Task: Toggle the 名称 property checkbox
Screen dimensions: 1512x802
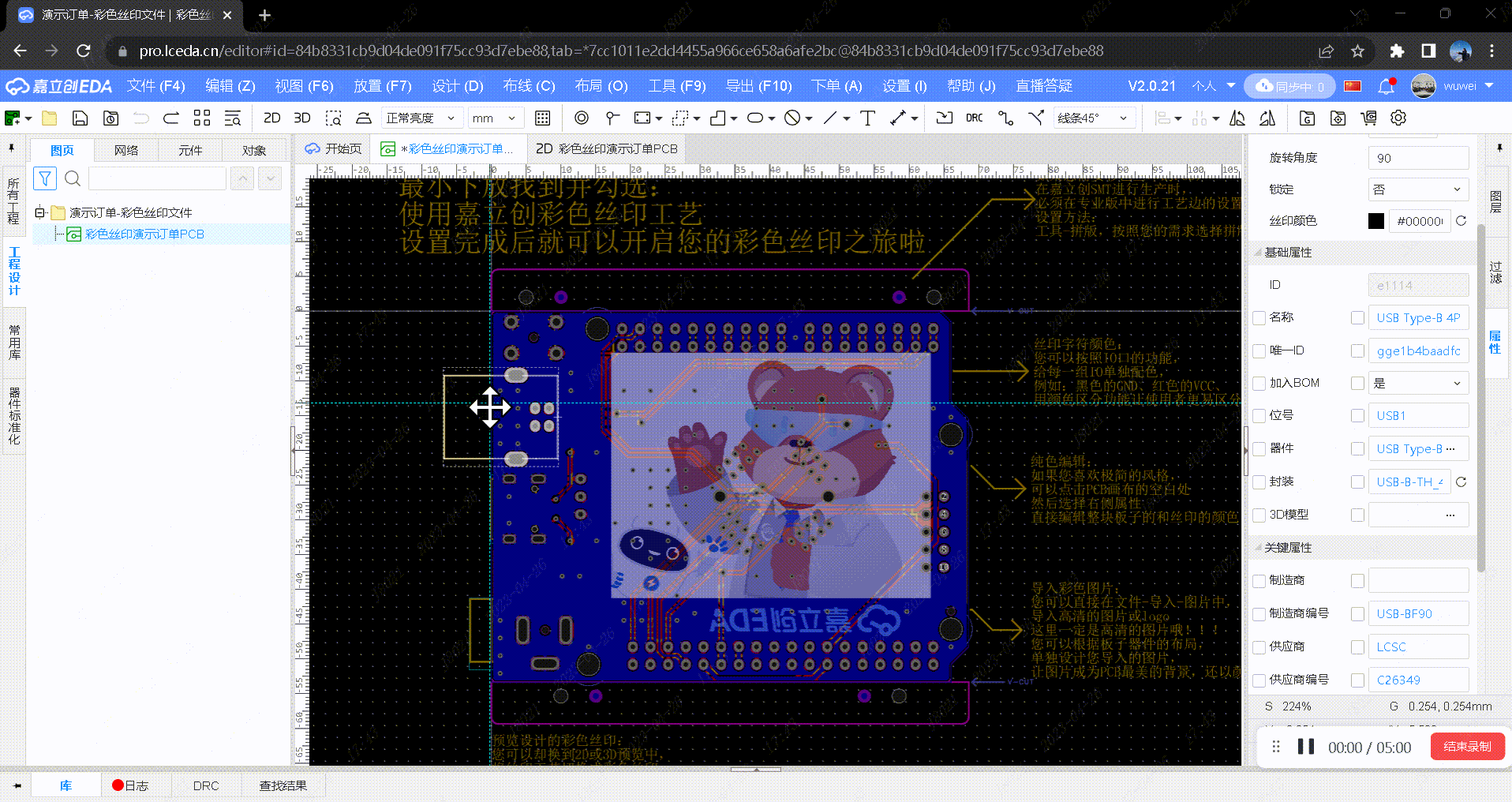Action: [1259, 318]
